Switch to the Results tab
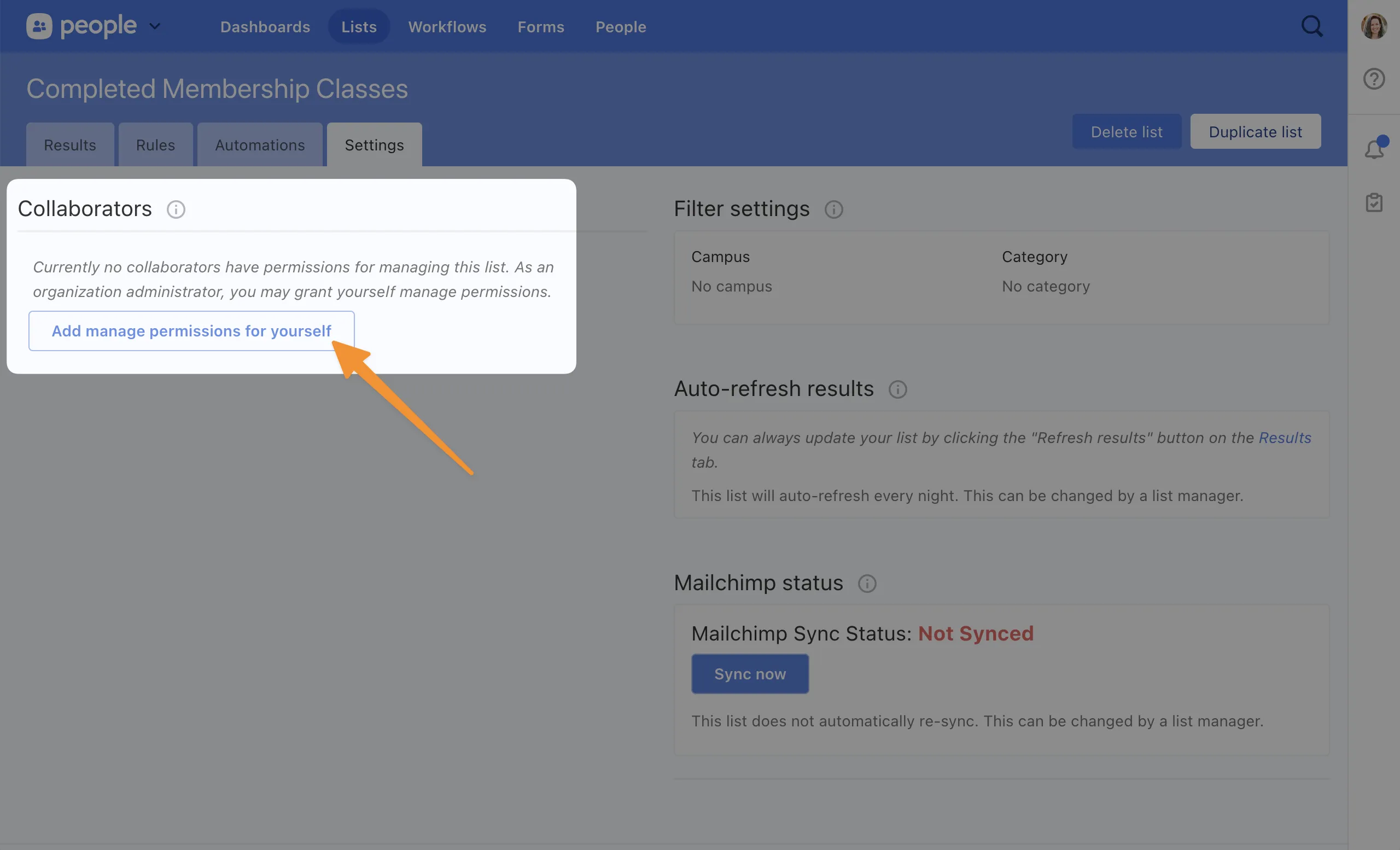Image resolution: width=1400 pixels, height=850 pixels. pos(70,145)
